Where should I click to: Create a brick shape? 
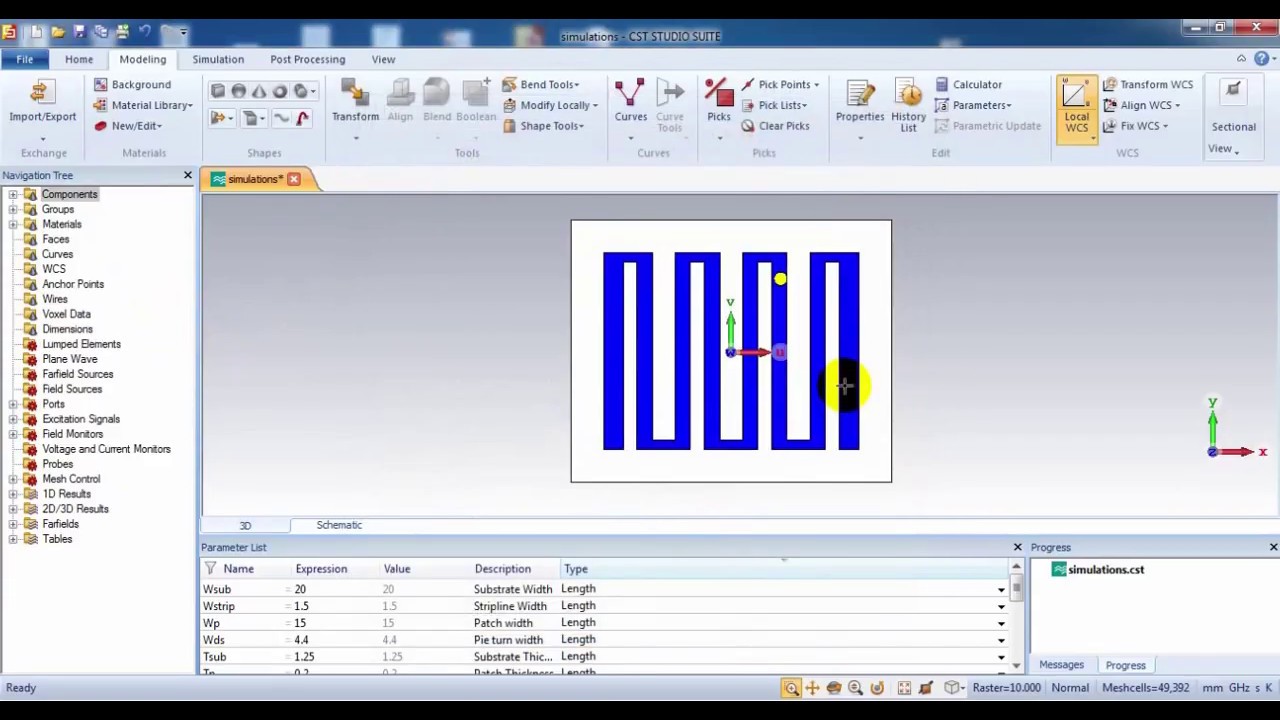pos(218,91)
